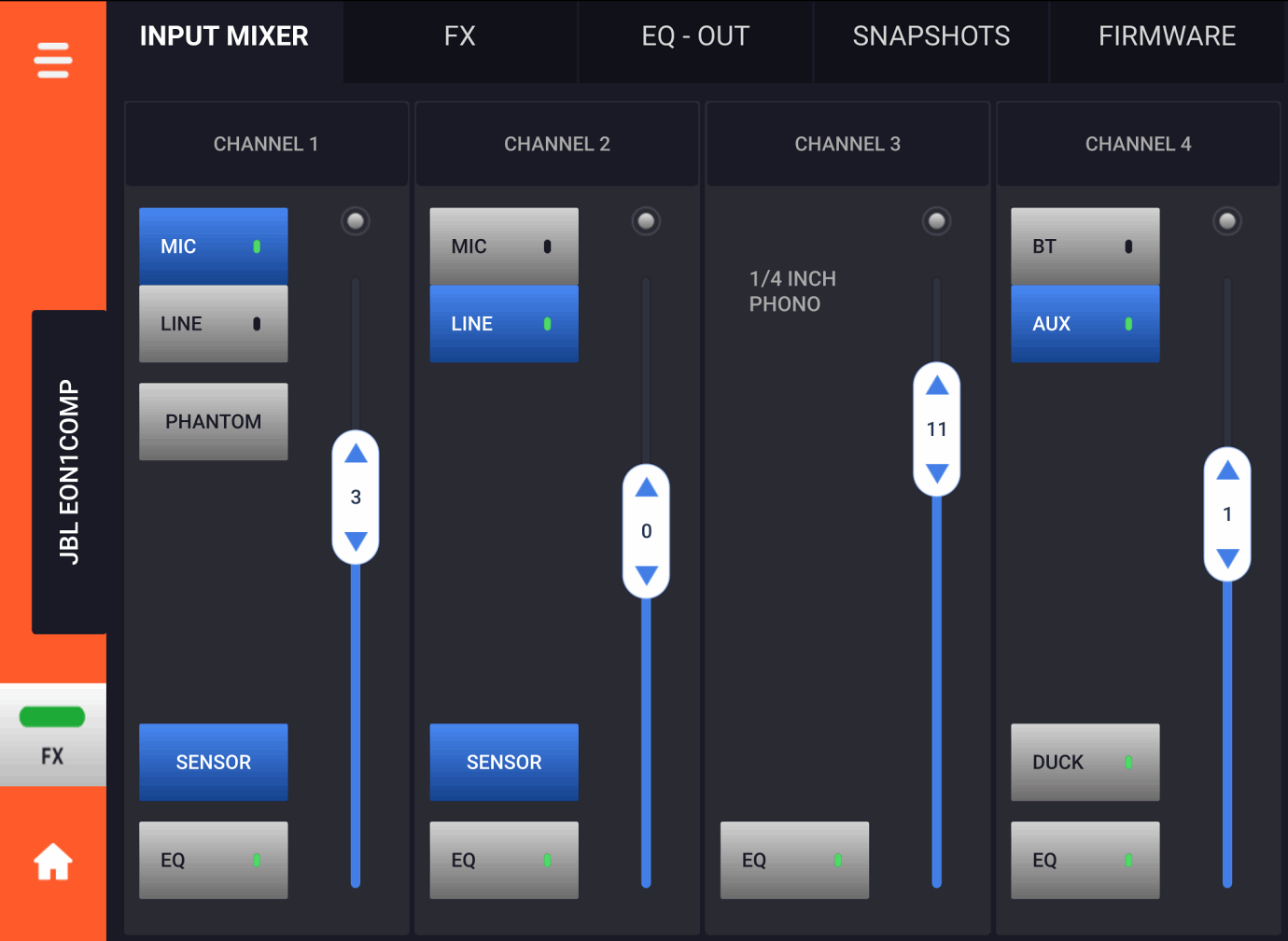This screenshot has width=1288, height=941.
Task: Increase Channel 1 level with up arrow
Action: [x=356, y=455]
